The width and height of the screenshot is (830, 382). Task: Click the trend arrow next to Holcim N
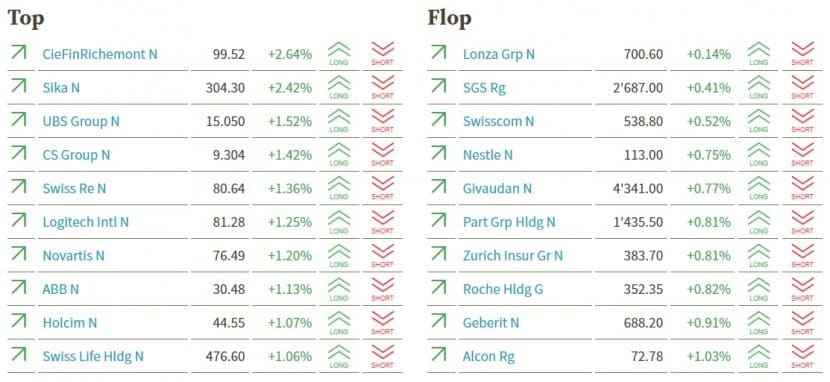19,321
